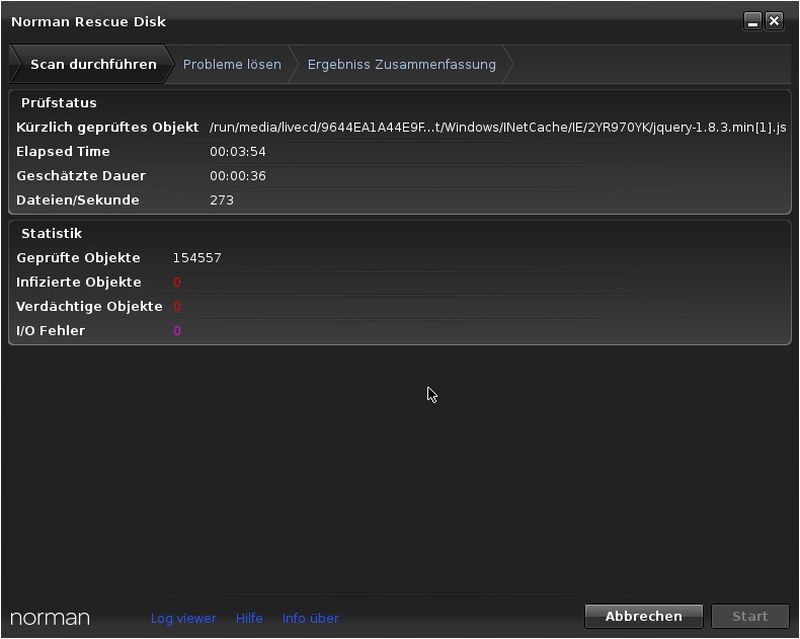Click the Verdächtige Objekte label
Viewport: 800px width, 639px height.
(x=89, y=307)
